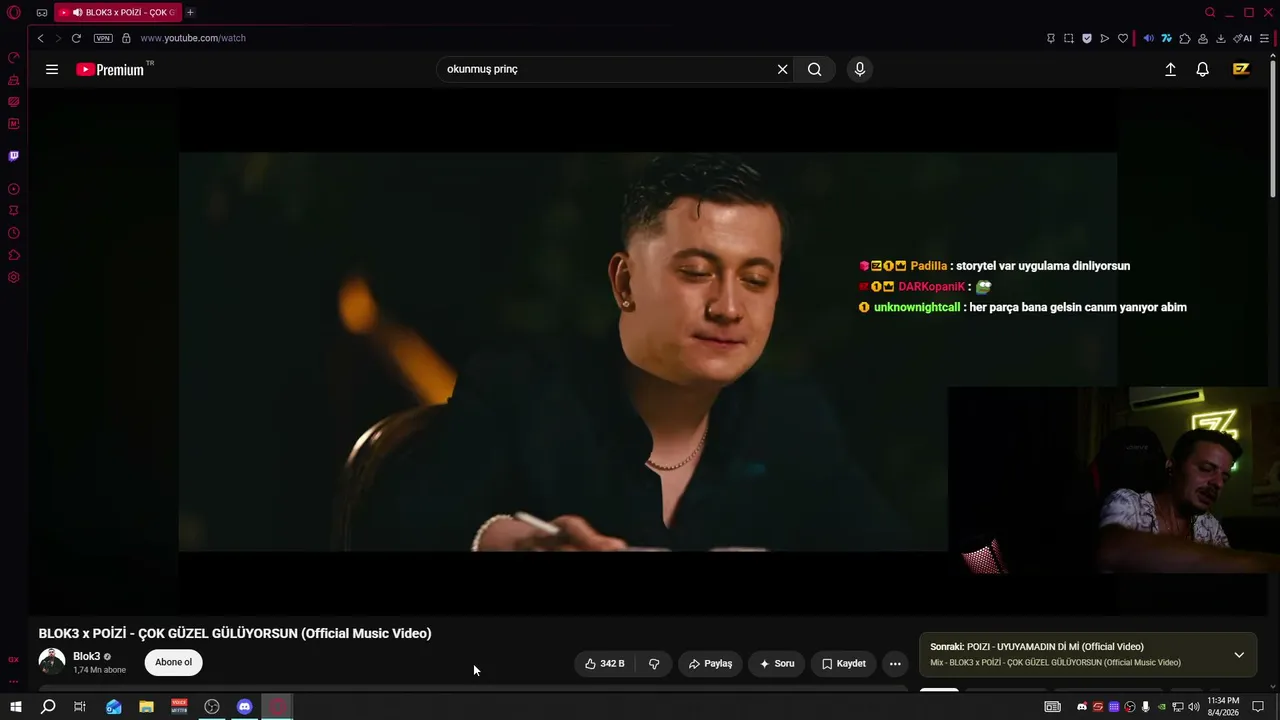The width and height of the screenshot is (1280, 720).
Task: Like the video showing 342 B
Action: pos(605,663)
